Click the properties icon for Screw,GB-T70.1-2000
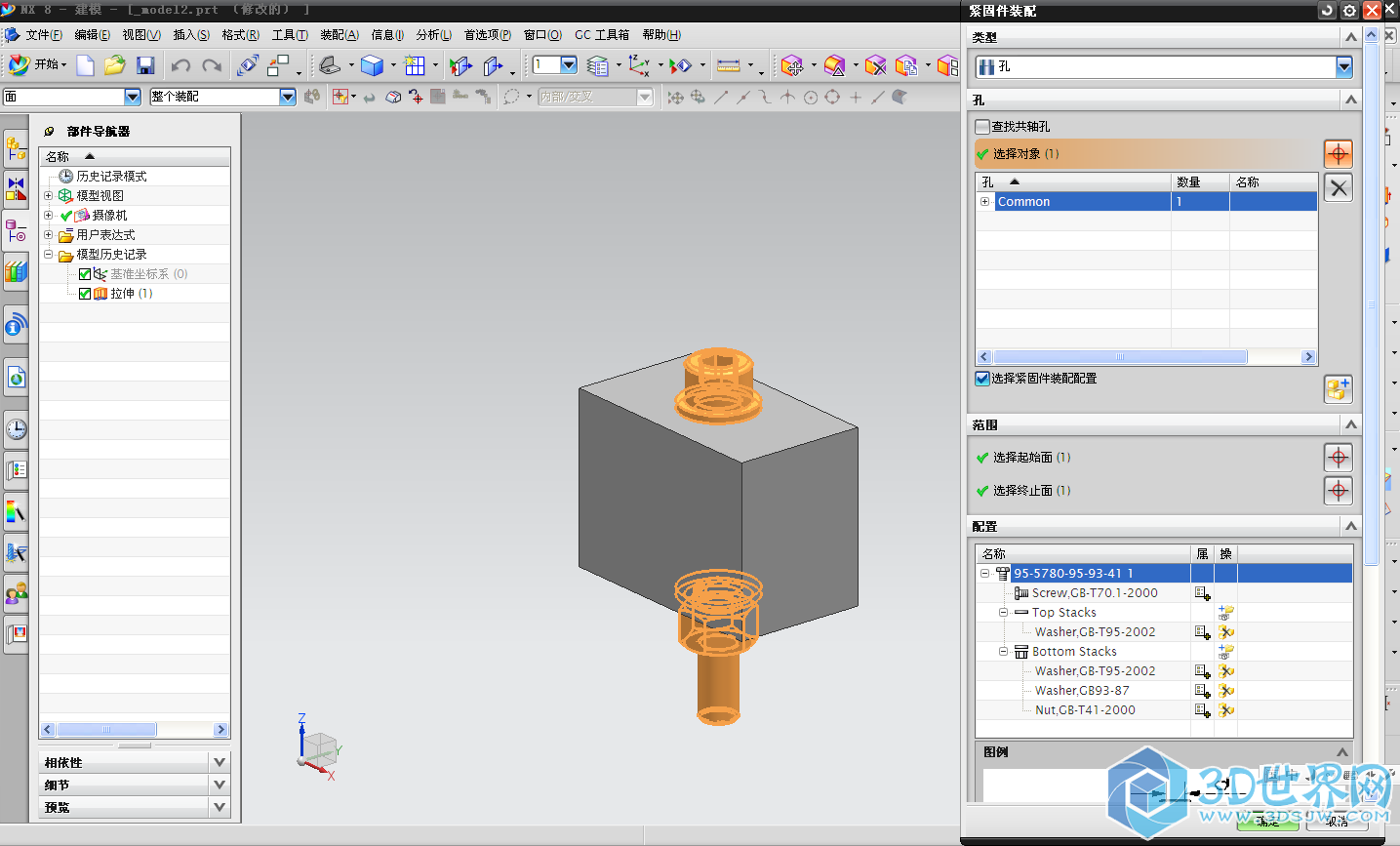This screenshot has width=1400, height=846. click(1202, 593)
